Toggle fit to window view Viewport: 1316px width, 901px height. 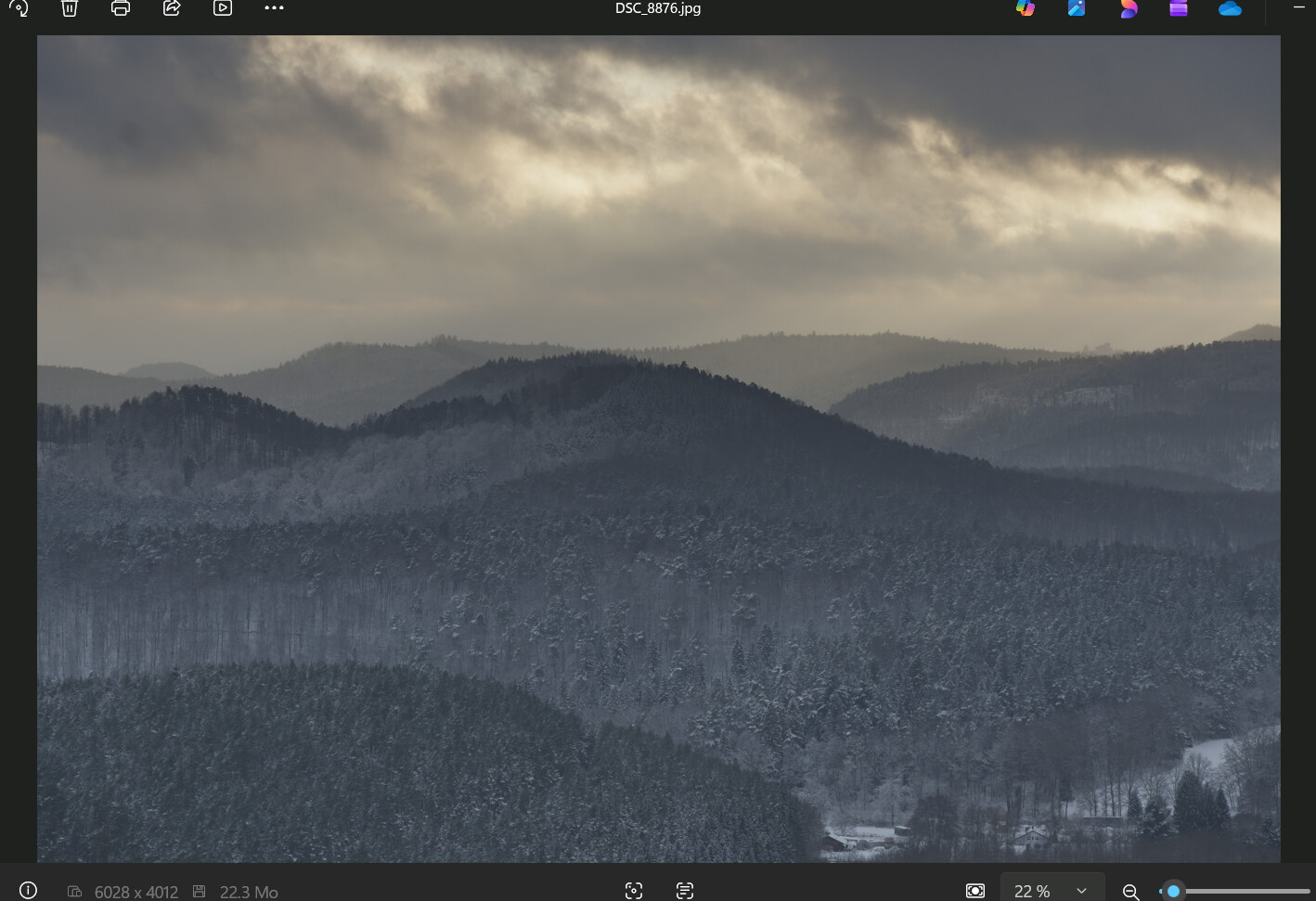tap(975, 891)
